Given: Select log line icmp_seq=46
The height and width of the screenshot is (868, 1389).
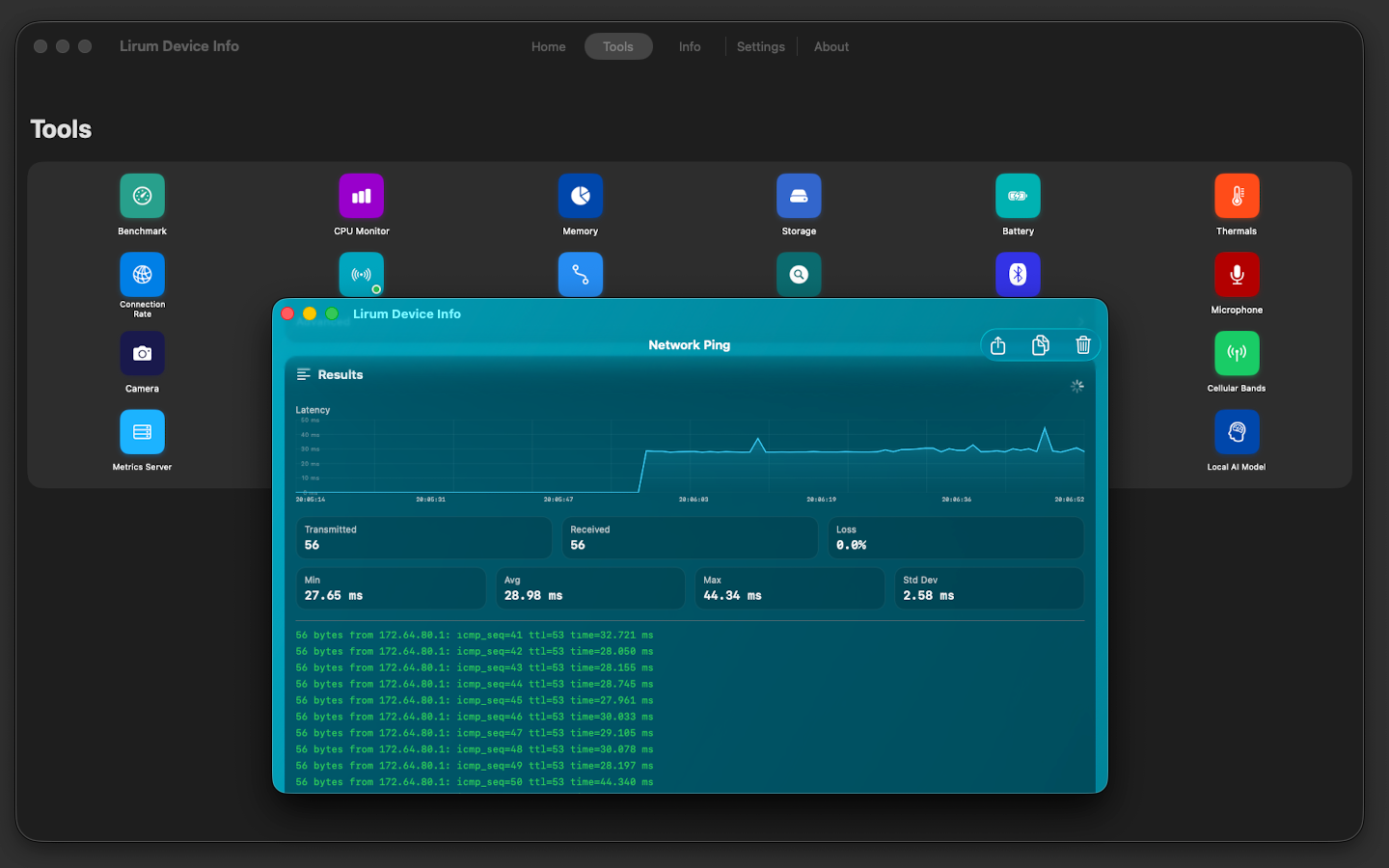Looking at the screenshot, I should pos(475,718).
